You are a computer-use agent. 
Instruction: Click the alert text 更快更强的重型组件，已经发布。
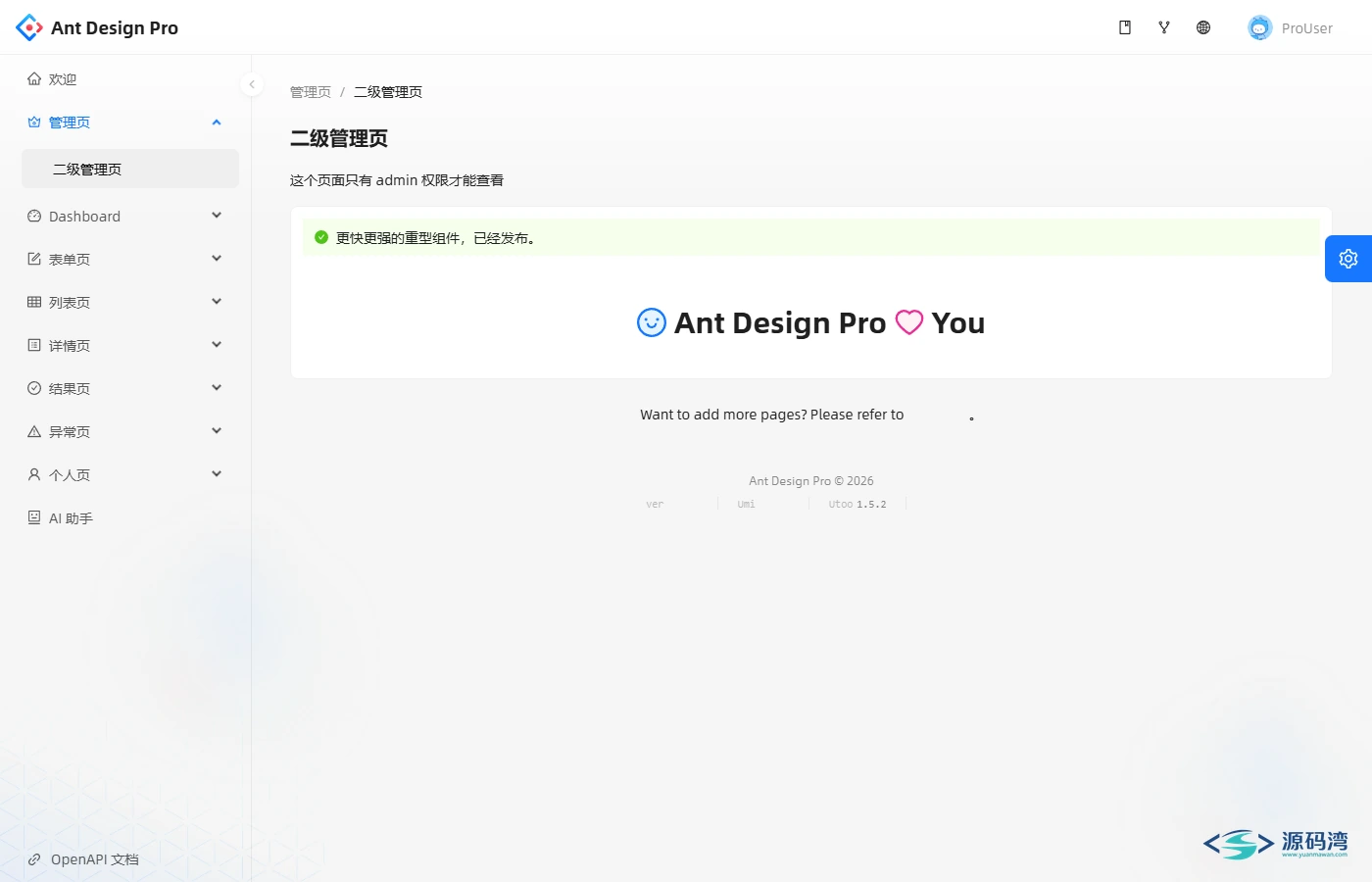coord(436,238)
